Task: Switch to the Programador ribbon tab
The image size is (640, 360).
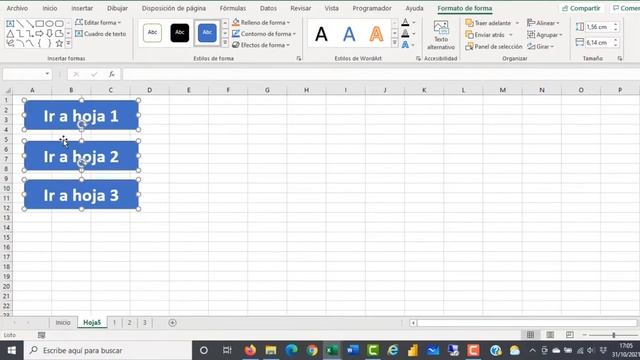Action: (x=372, y=8)
